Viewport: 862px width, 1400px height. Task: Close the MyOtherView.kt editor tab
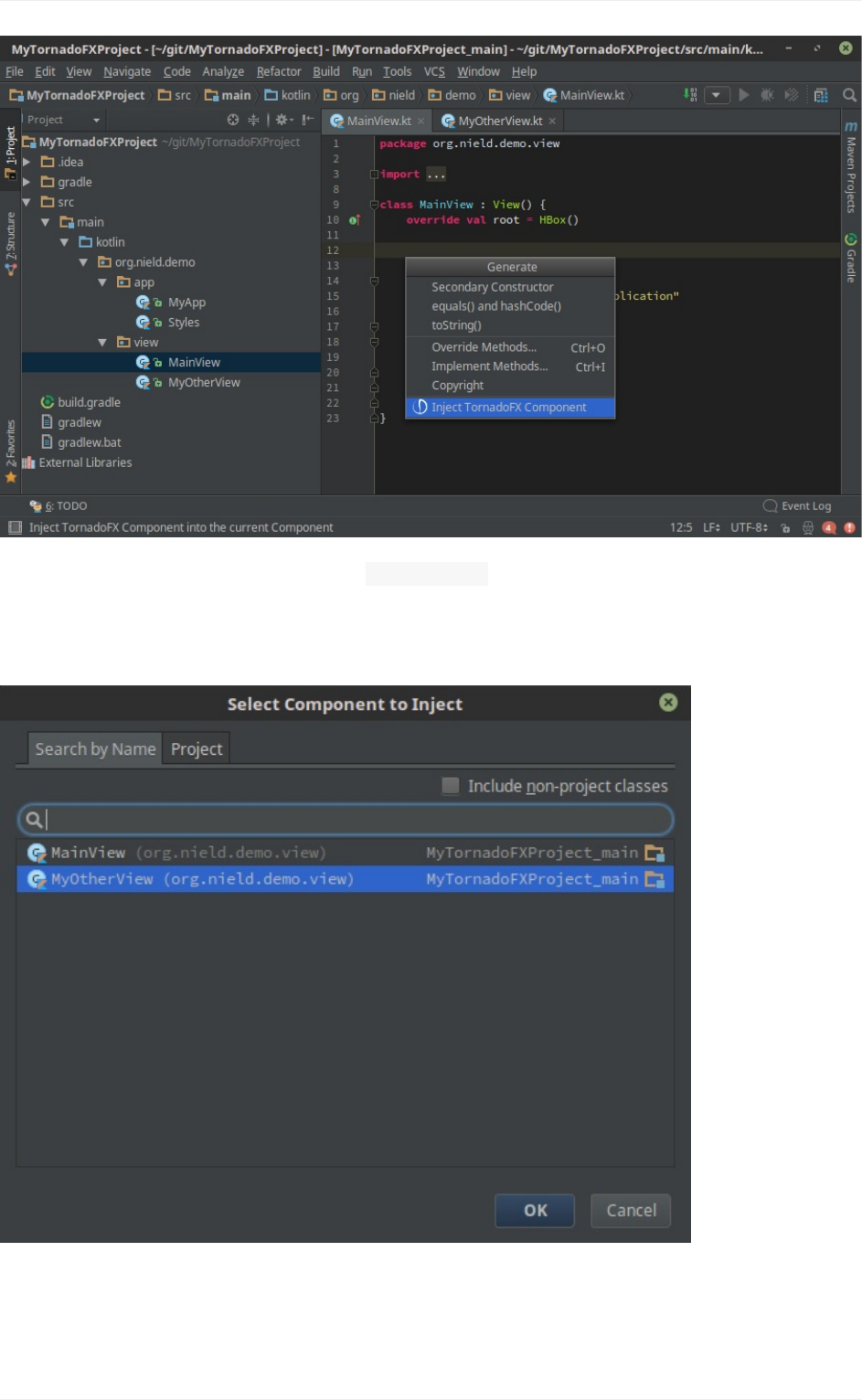pyautogui.click(x=552, y=121)
